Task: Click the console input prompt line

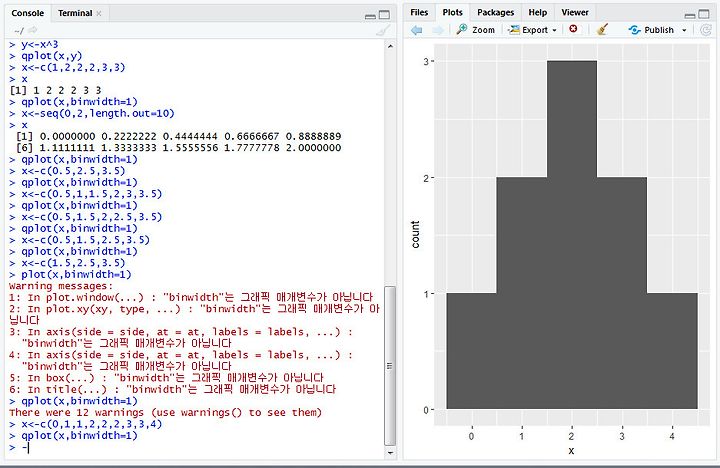Action: click(x=195, y=447)
